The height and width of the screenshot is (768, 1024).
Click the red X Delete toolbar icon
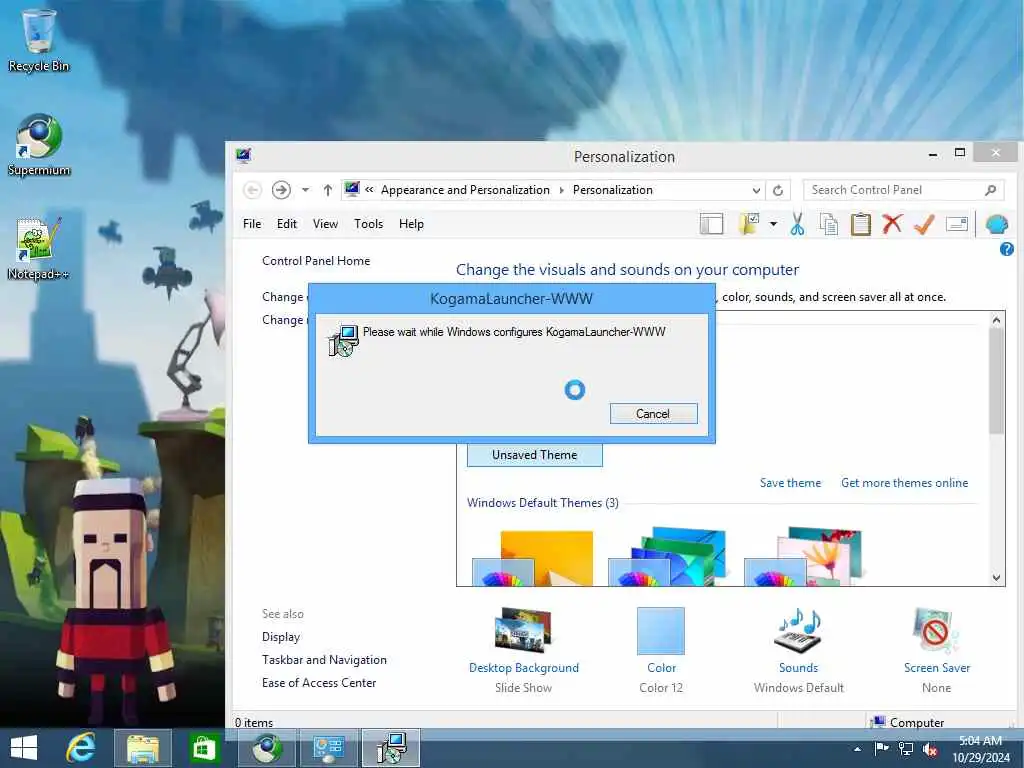(892, 224)
